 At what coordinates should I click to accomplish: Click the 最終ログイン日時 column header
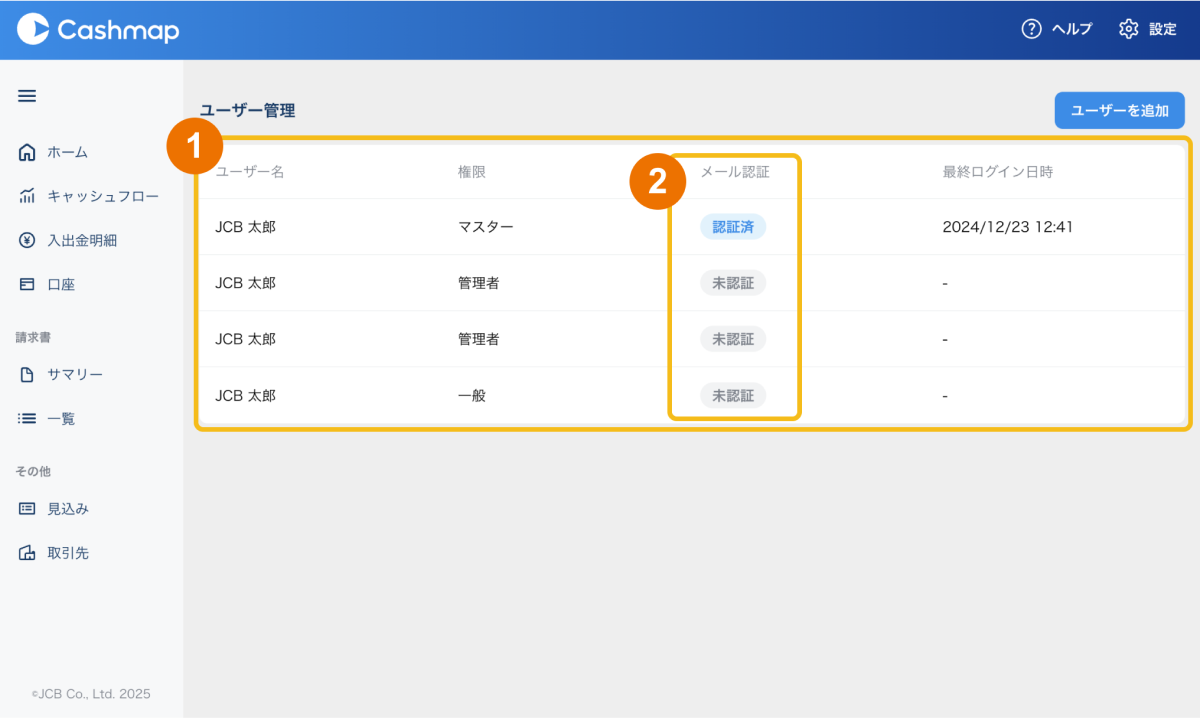pos(997,172)
